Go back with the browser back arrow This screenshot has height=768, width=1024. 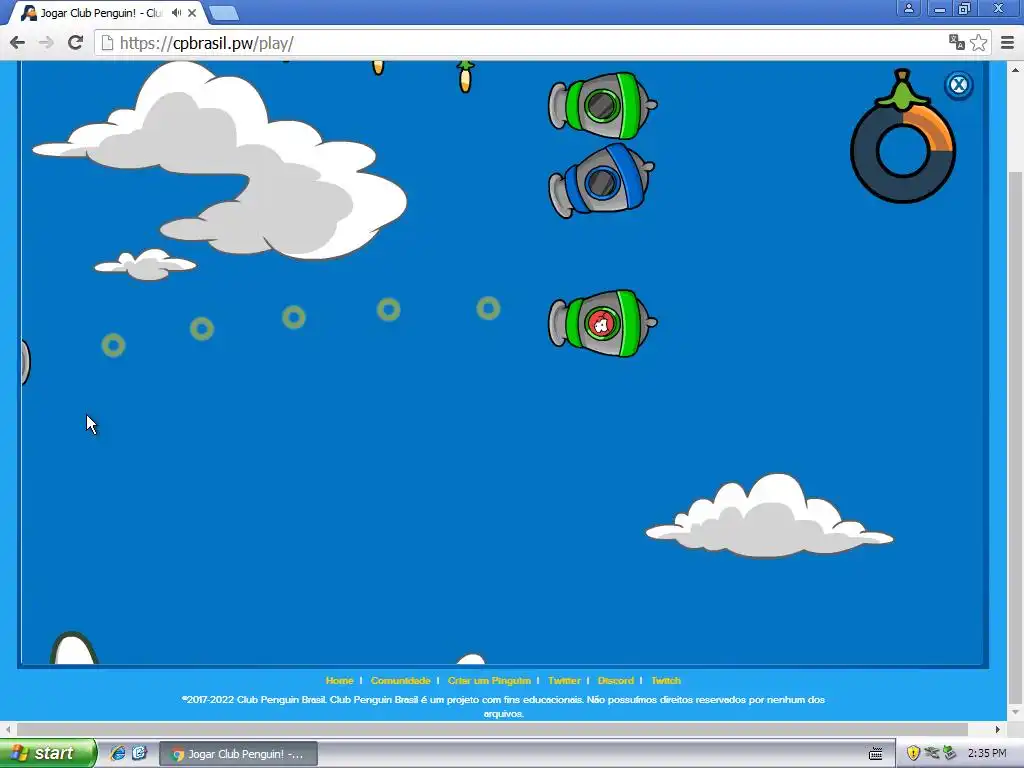coord(18,43)
